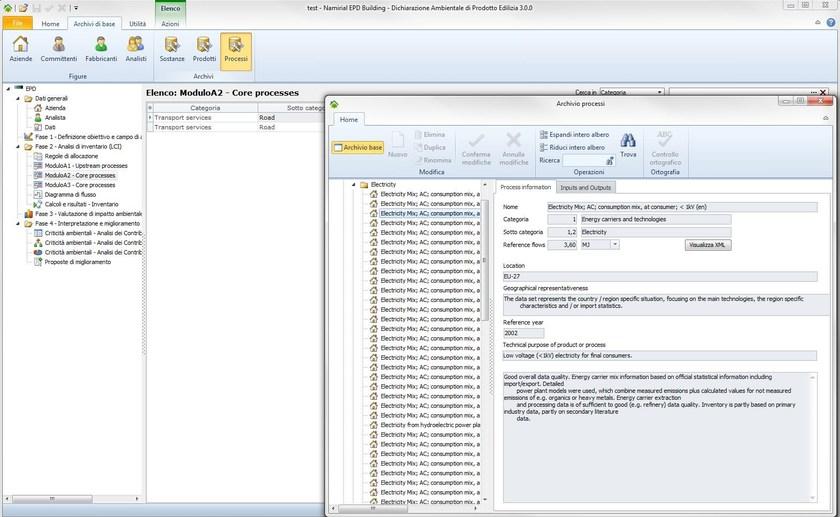The image size is (840, 517).
Task: Select ModuloA3 - Core processes tree item
Action: point(80,185)
